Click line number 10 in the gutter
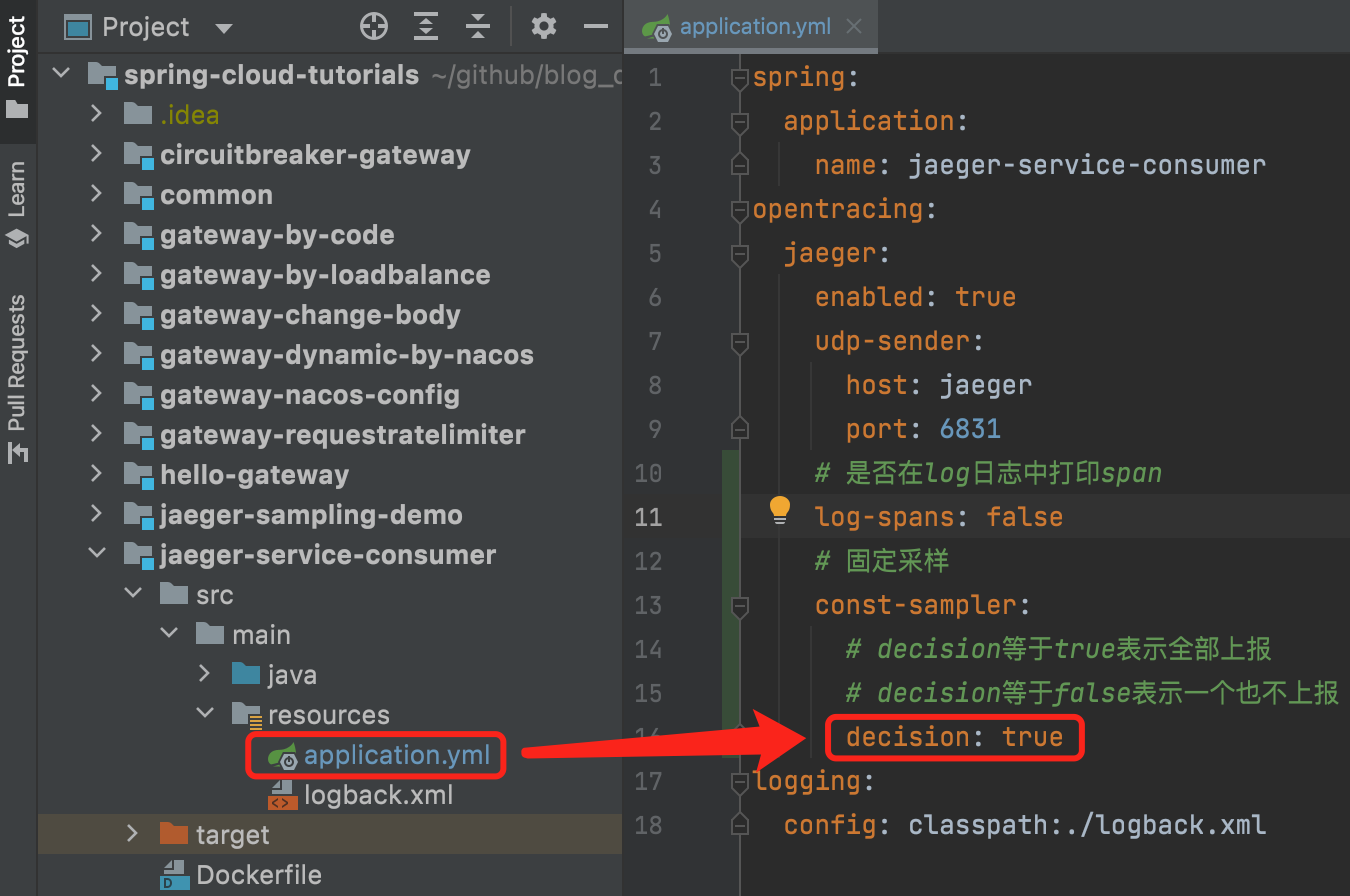Image resolution: width=1350 pixels, height=896 pixels. tap(648, 473)
